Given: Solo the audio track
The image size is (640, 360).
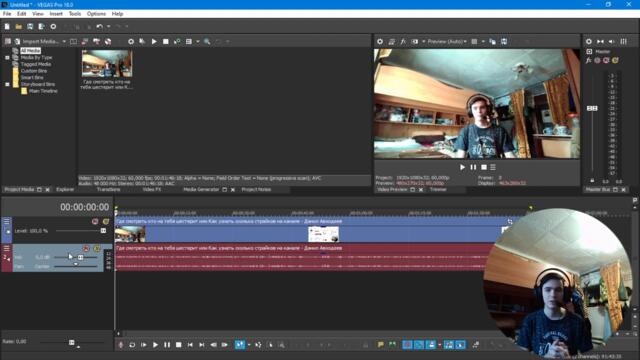Looking at the screenshot, I should pyautogui.click(x=97, y=249).
